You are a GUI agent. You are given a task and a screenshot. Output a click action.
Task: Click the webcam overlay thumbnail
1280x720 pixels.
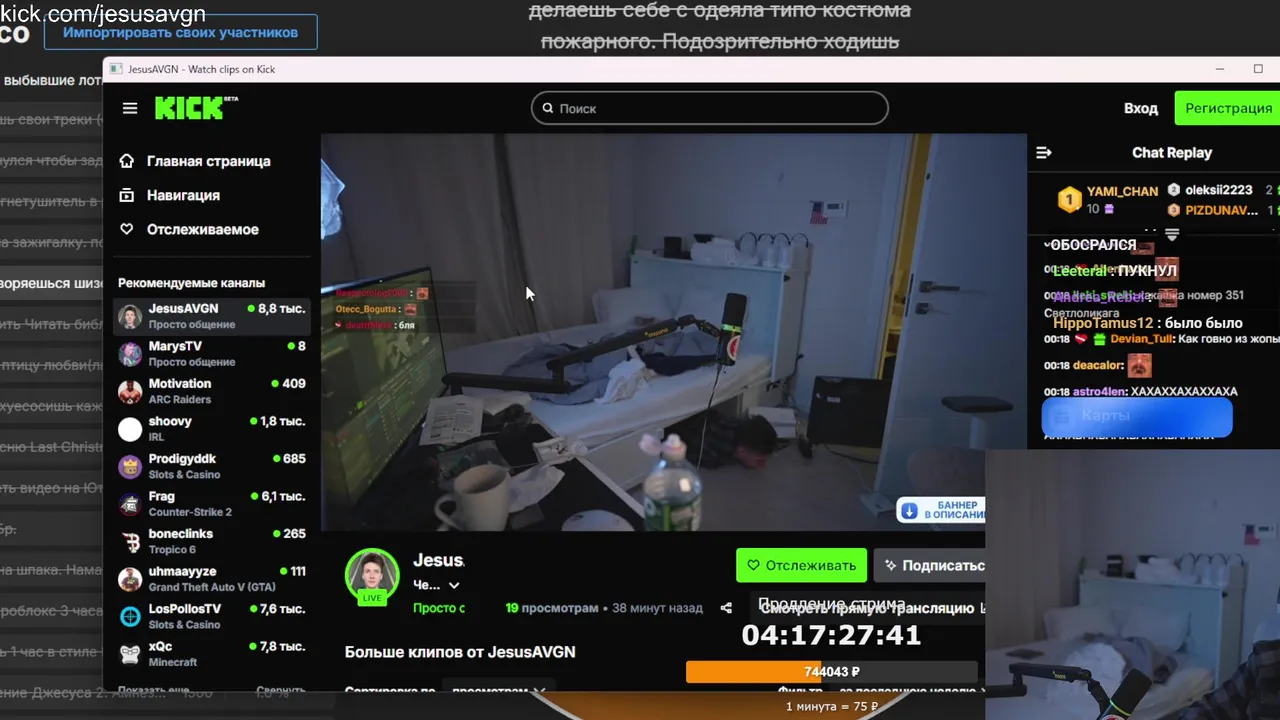[x=1132, y=585]
